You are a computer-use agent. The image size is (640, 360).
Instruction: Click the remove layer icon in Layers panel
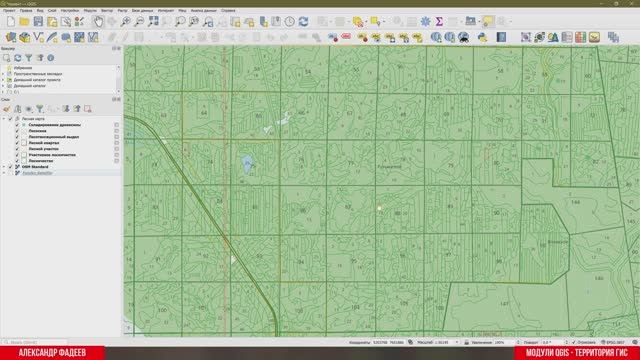point(88,109)
